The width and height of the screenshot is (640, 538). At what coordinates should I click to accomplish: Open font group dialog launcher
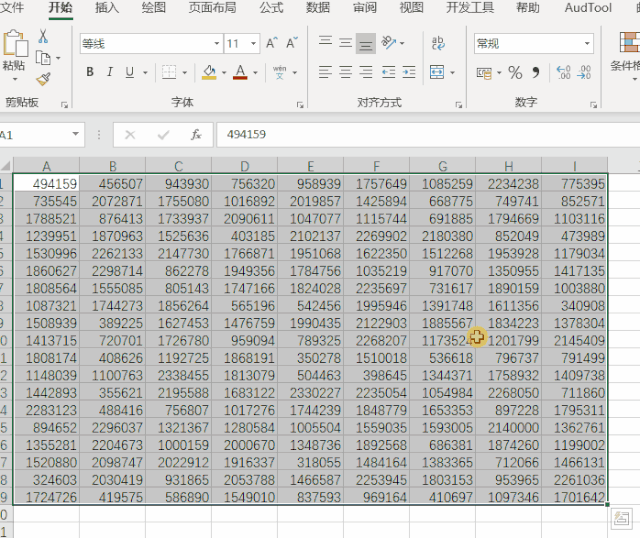click(x=300, y=105)
